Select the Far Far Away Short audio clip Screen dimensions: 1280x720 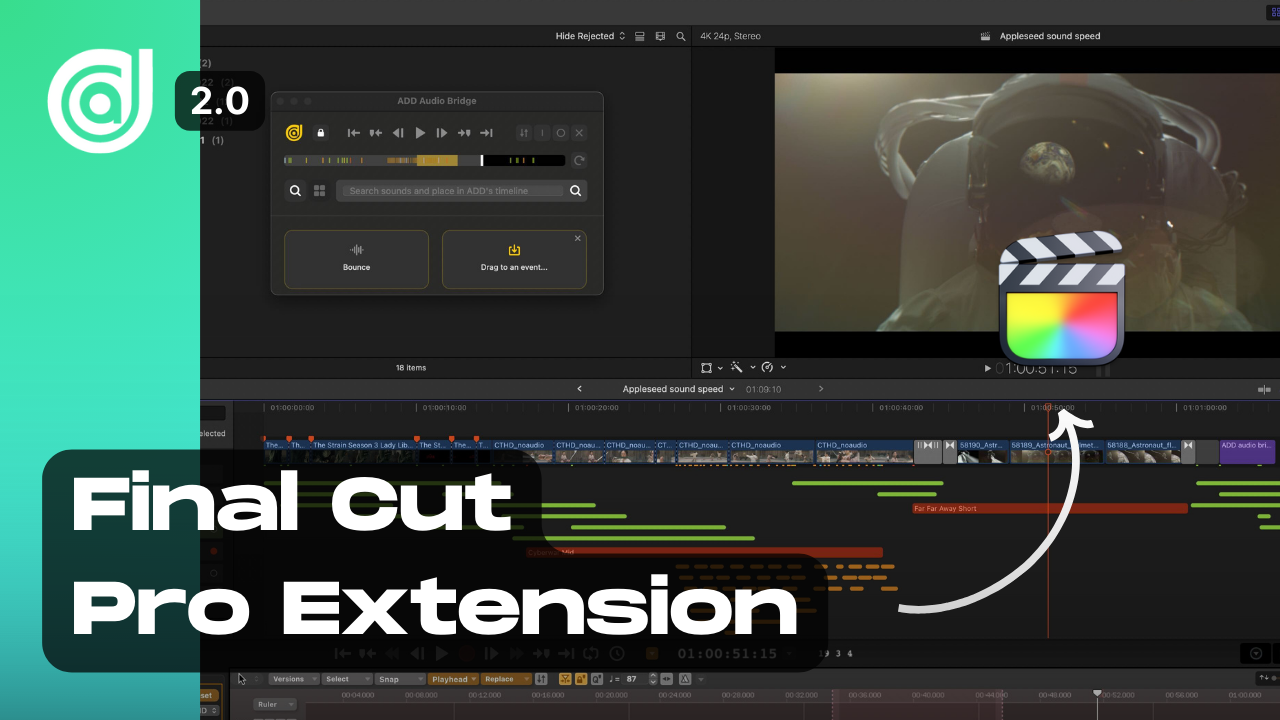(1049, 508)
